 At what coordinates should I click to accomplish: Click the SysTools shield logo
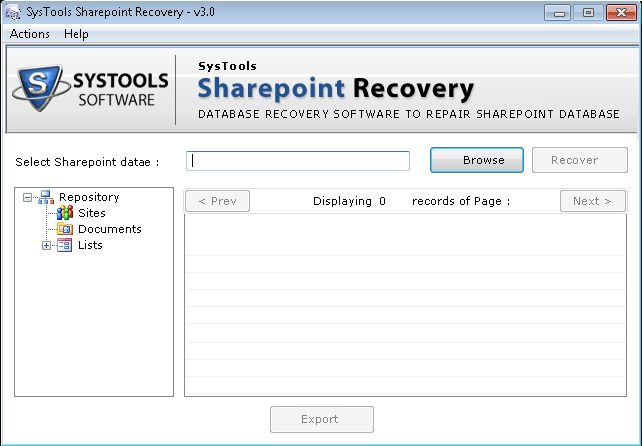tap(41, 87)
